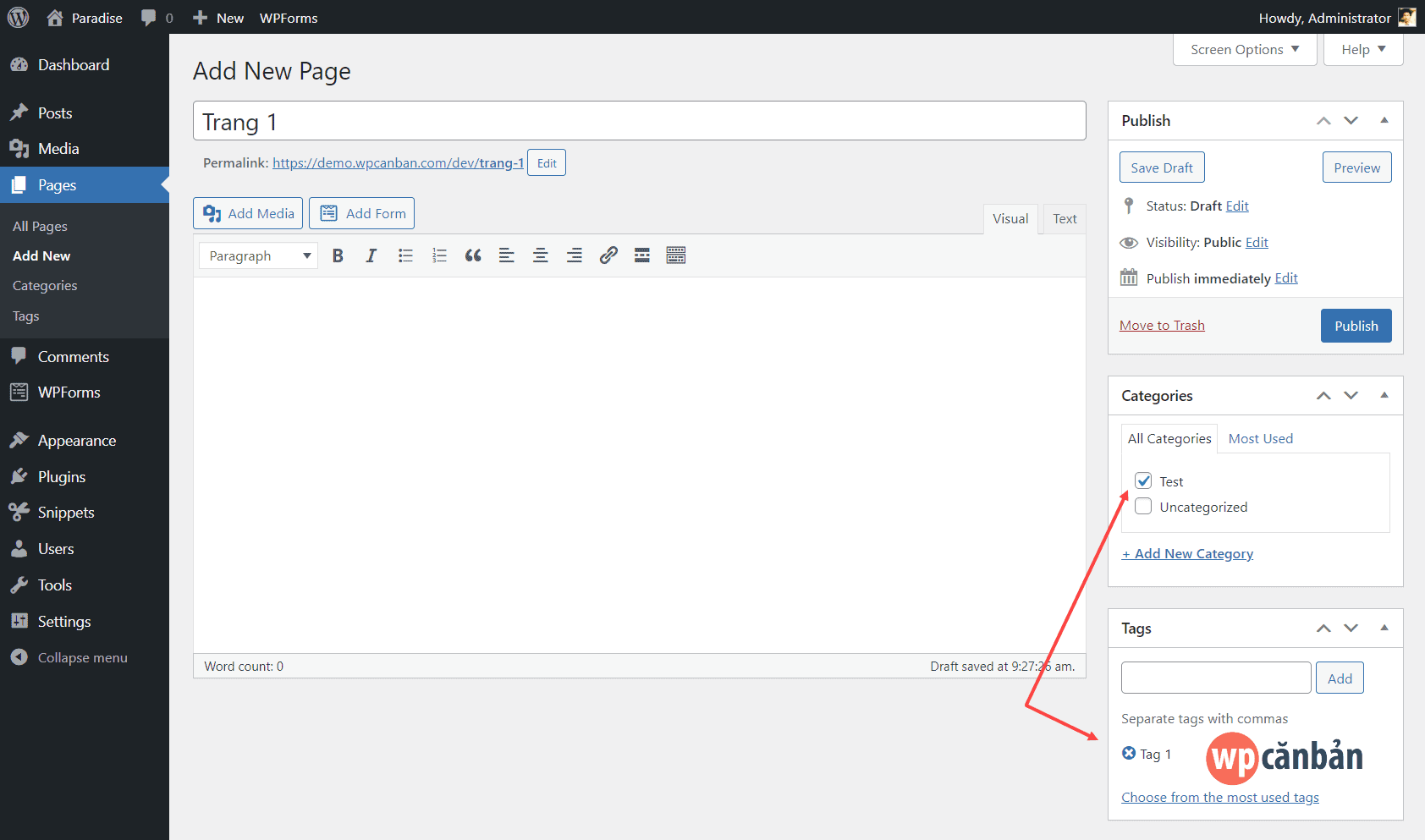Switch to the Text editor tab

click(1064, 219)
